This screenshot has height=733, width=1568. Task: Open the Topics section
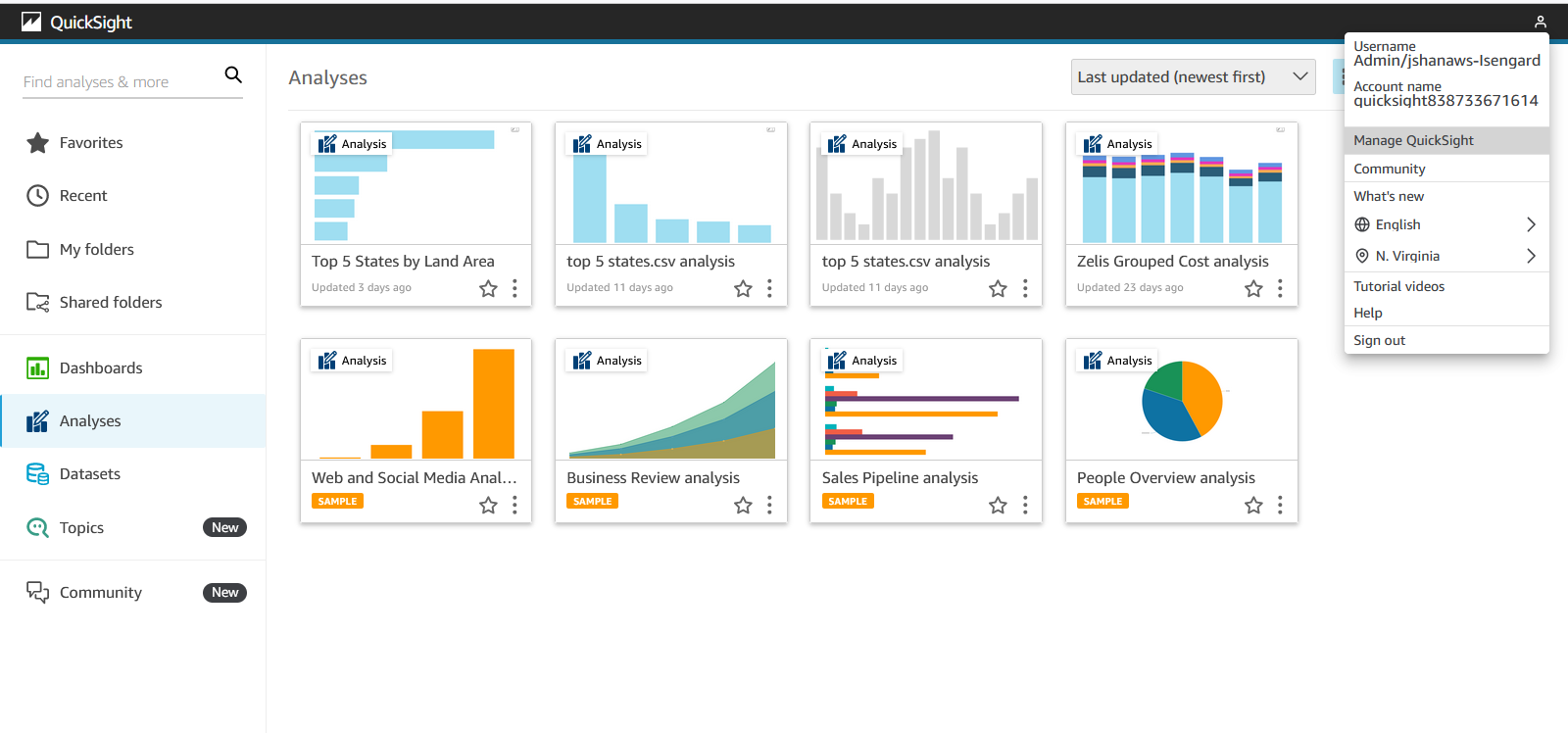coord(133,527)
